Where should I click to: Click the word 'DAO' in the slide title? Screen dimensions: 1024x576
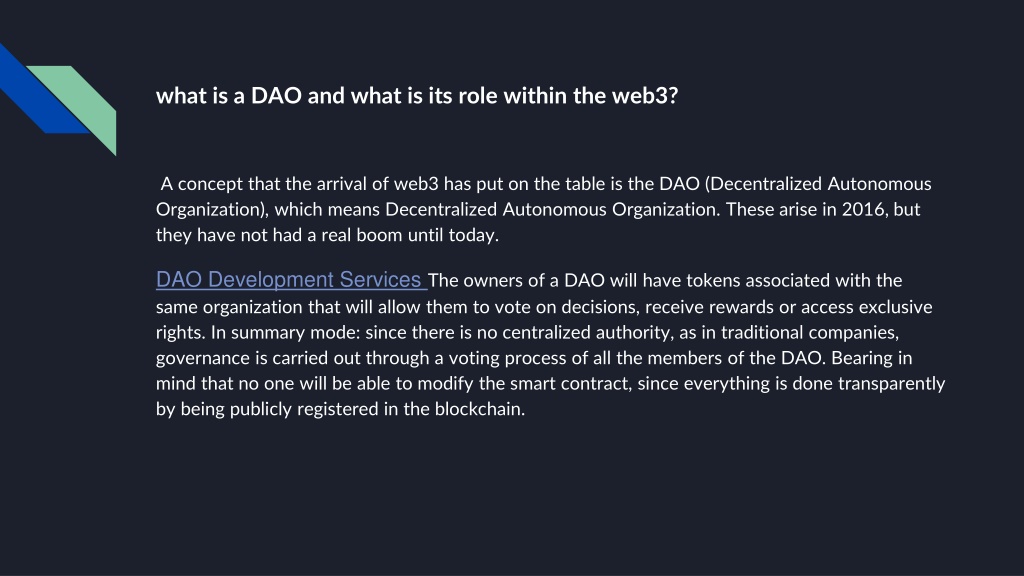tap(276, 96)
